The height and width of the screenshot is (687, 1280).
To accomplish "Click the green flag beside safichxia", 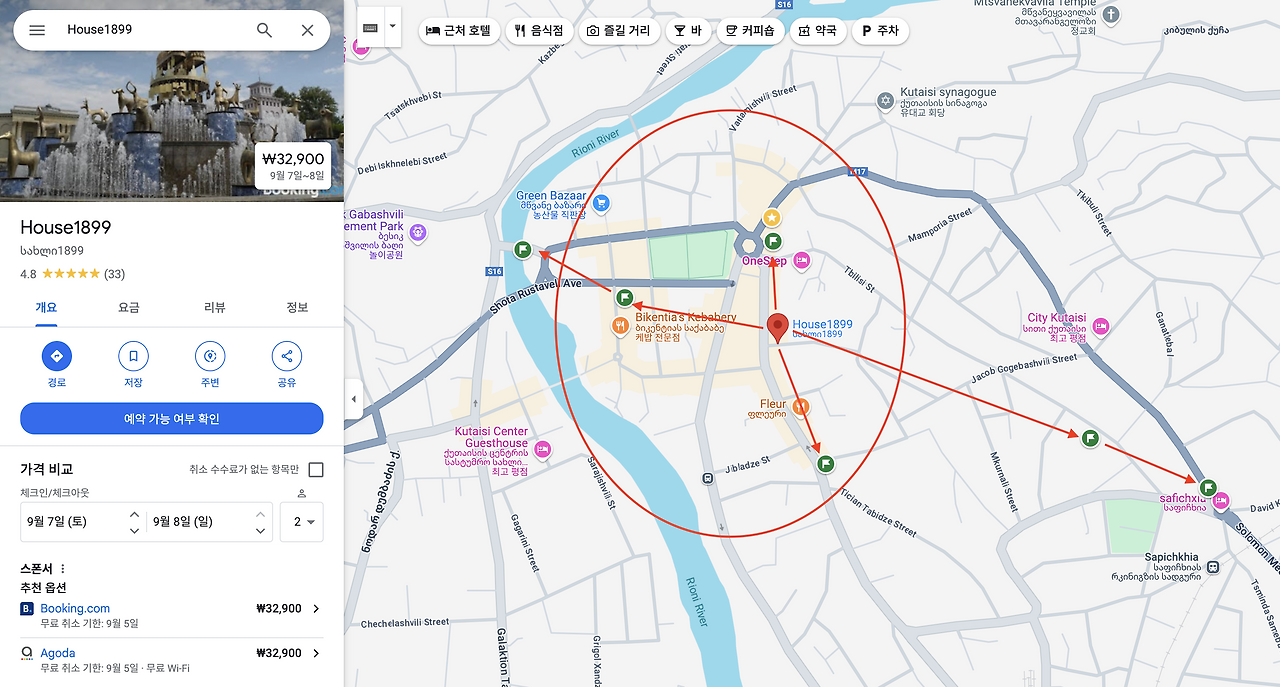I will [1208, 487].
